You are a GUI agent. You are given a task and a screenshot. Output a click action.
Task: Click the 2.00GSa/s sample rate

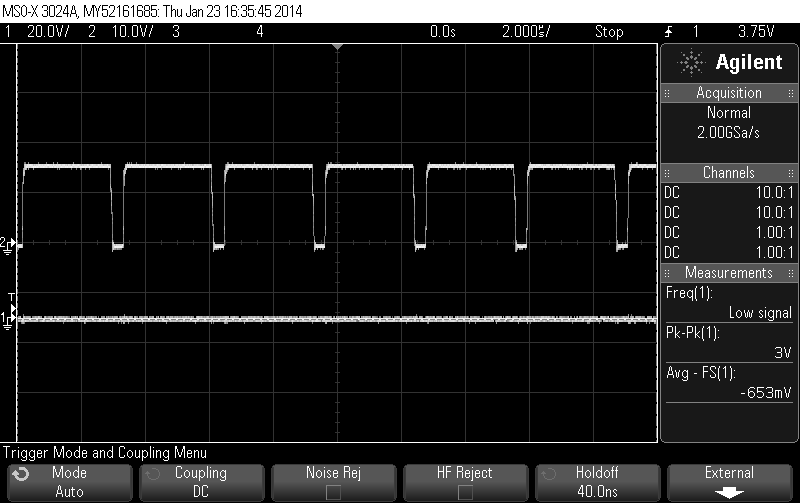coord(729,133)
